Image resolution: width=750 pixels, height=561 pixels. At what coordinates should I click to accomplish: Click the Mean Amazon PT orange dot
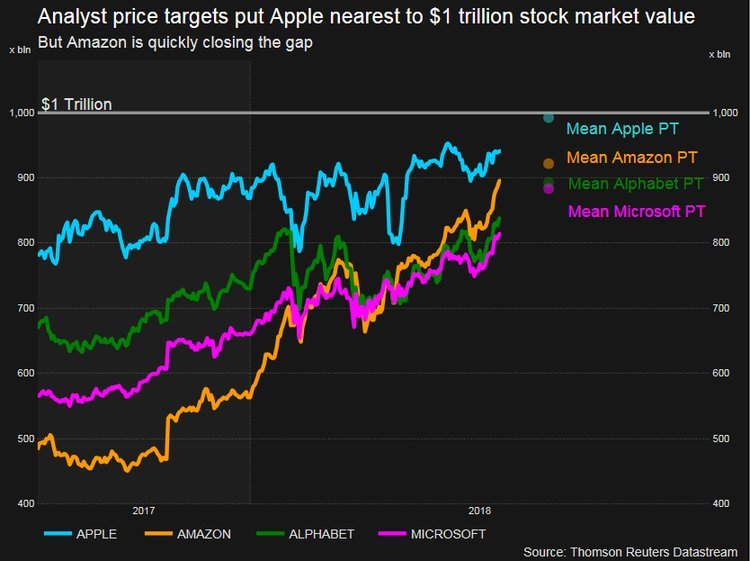tap(548, 162)
